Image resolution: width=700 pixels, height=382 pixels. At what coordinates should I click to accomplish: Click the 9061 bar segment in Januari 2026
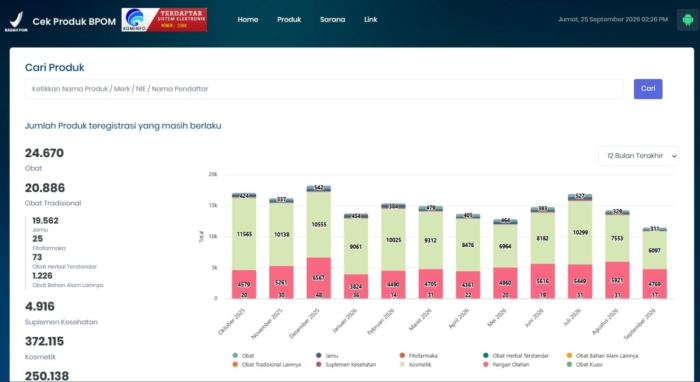pyautogui.click(x=356, y=246)
